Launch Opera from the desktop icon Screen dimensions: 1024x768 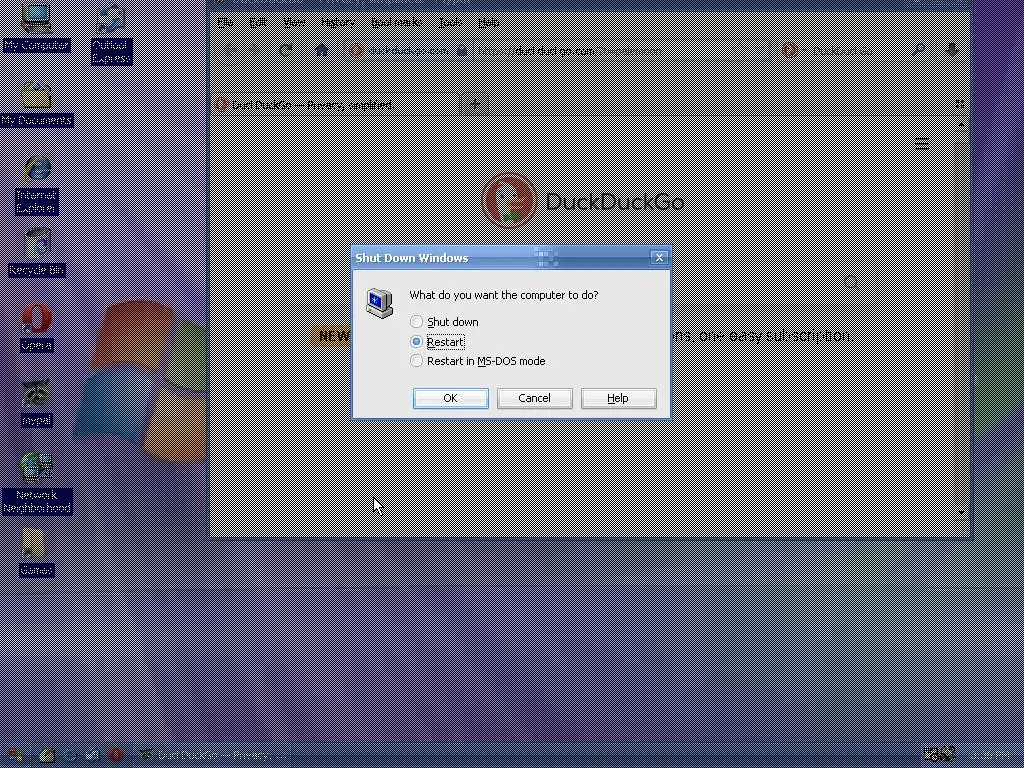point(37,328)
